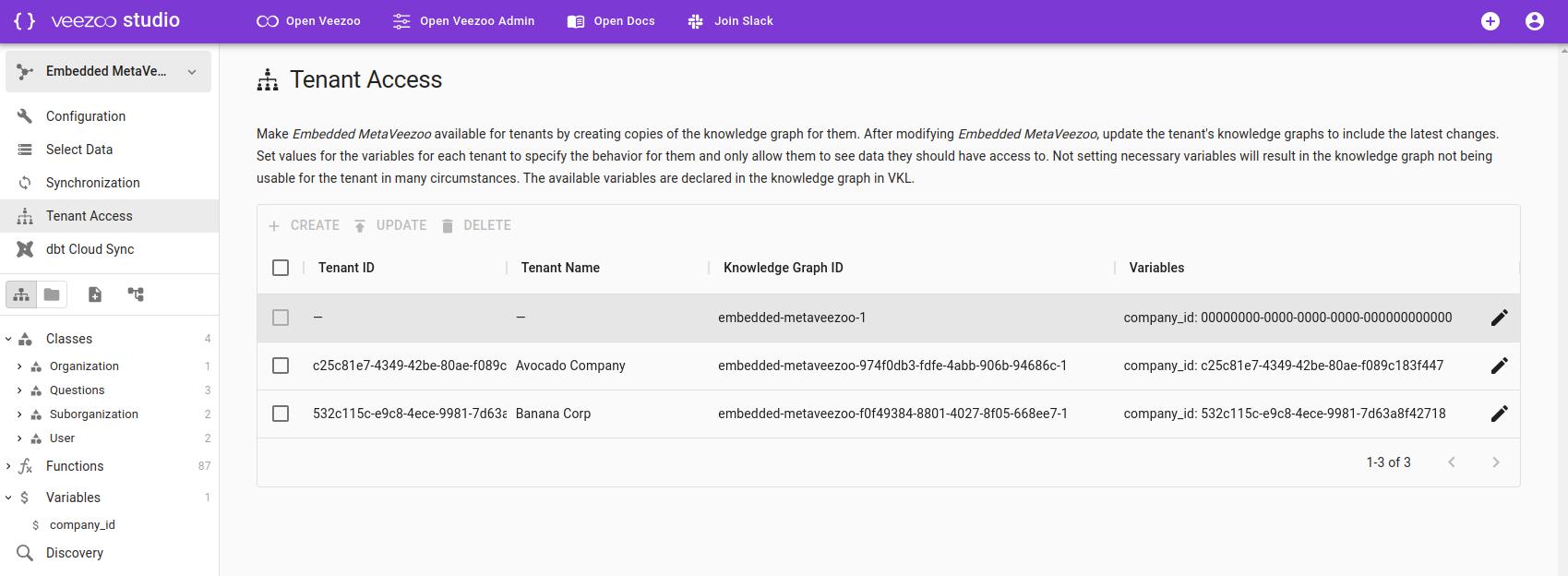Edit variables for Avocado Company row
This screenshot has width=1568, height=576.
[x=1500, y=366]
